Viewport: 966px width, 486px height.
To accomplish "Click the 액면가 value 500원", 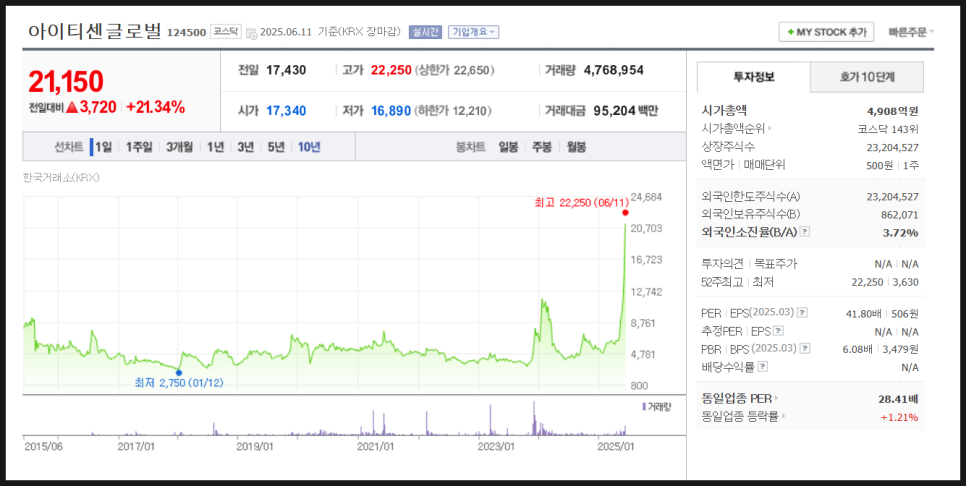I will pyautogui.click(x=879, y=165).
